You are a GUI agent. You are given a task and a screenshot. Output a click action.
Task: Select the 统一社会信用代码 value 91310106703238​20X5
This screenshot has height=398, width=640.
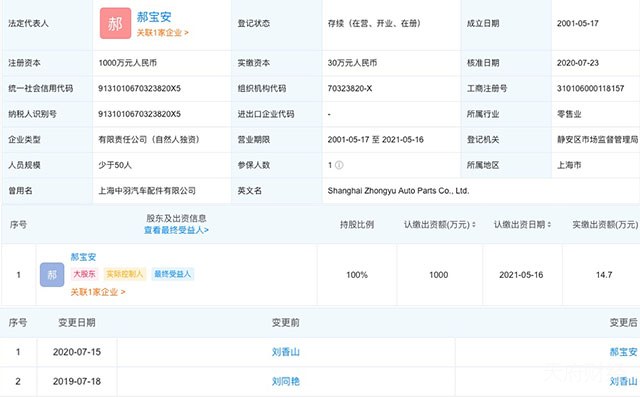tap(139, 88)
